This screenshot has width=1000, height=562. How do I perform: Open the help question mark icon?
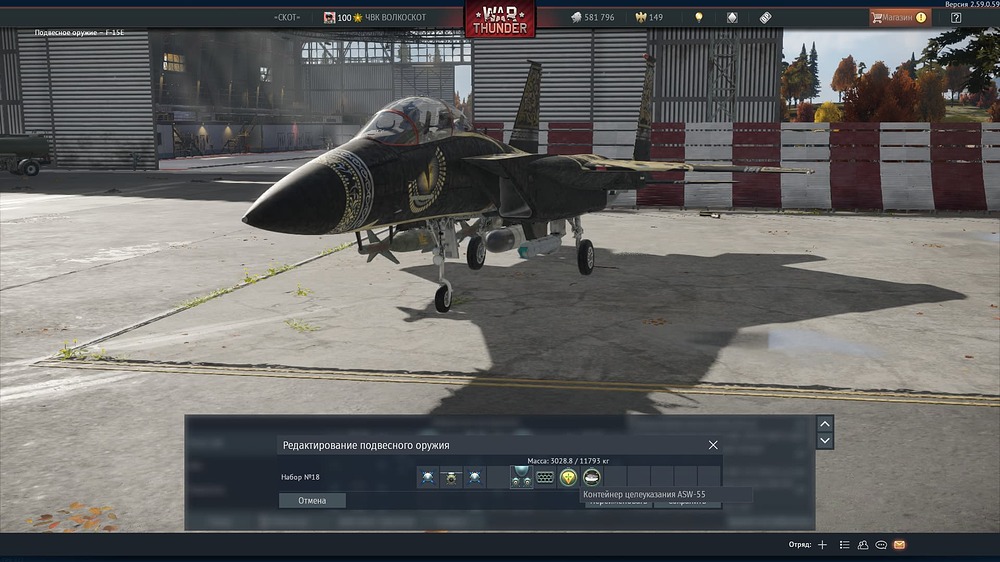(x=956, y=18)
